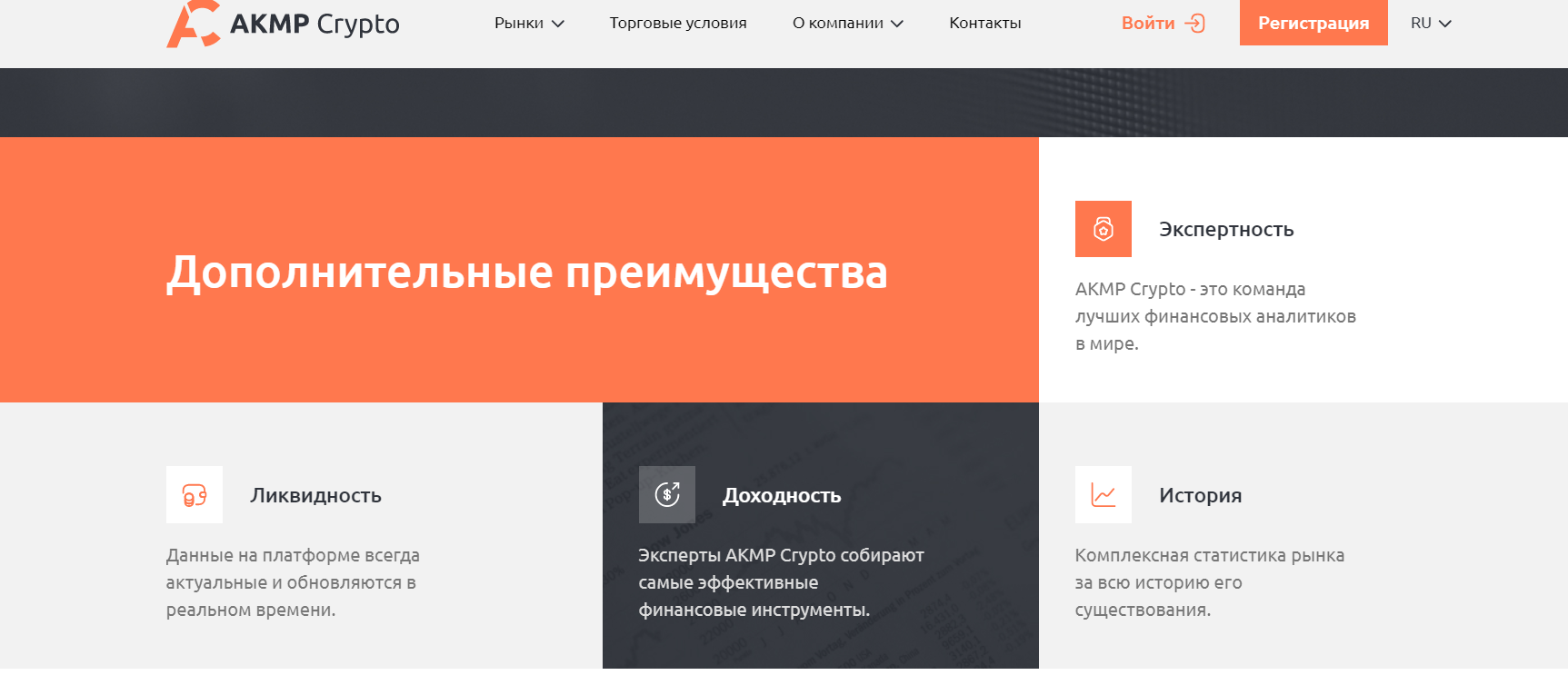Select the Ликвидность heading
The width and height of the screenshot is (1568, 675).
315,495
